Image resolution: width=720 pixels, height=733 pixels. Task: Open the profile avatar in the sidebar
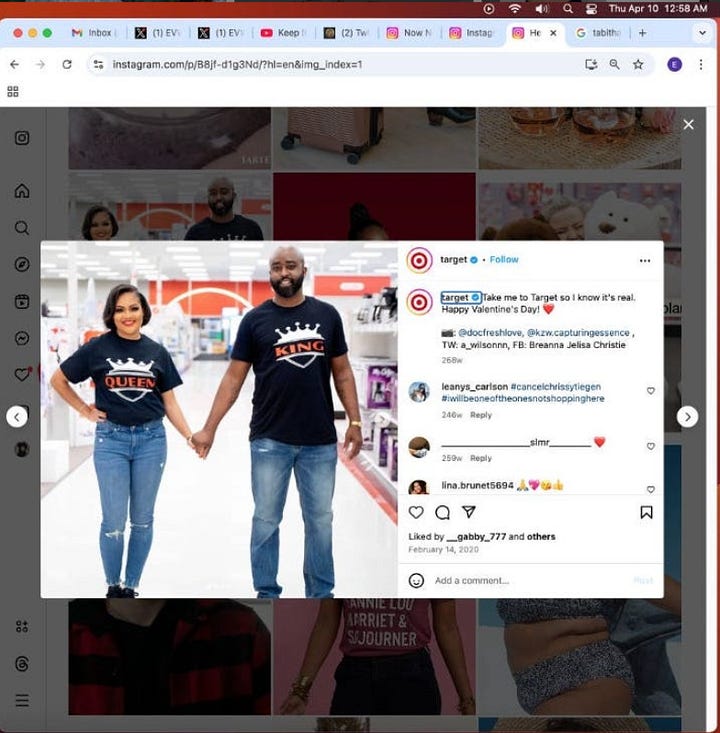tap(22, 449)
